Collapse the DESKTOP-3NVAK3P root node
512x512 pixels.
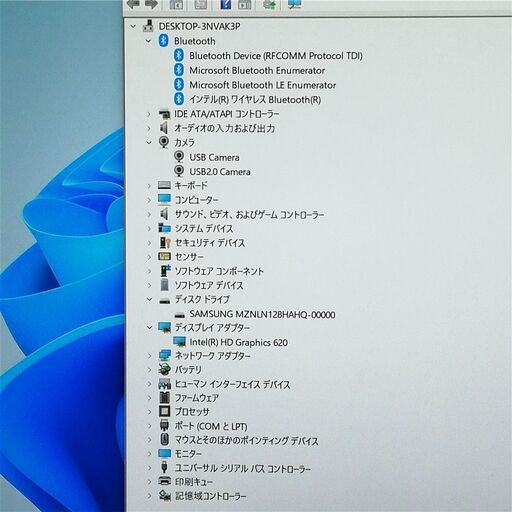click(133, 26)
